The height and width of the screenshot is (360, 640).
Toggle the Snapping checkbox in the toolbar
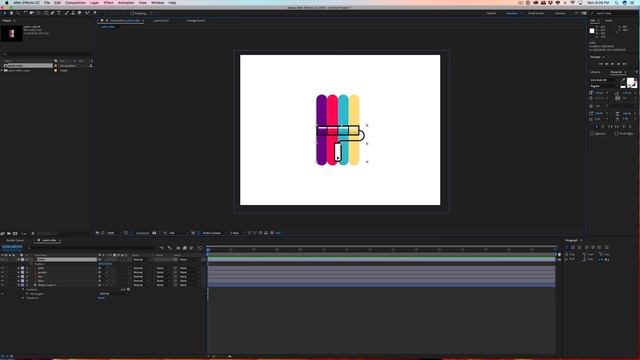pos(132,13)
